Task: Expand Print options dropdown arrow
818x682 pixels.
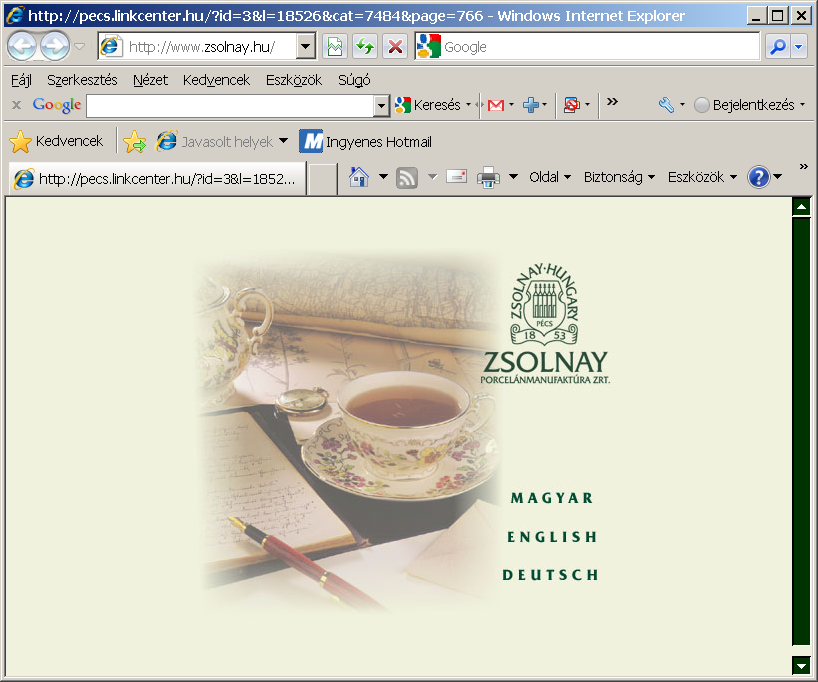Action: 513,177
